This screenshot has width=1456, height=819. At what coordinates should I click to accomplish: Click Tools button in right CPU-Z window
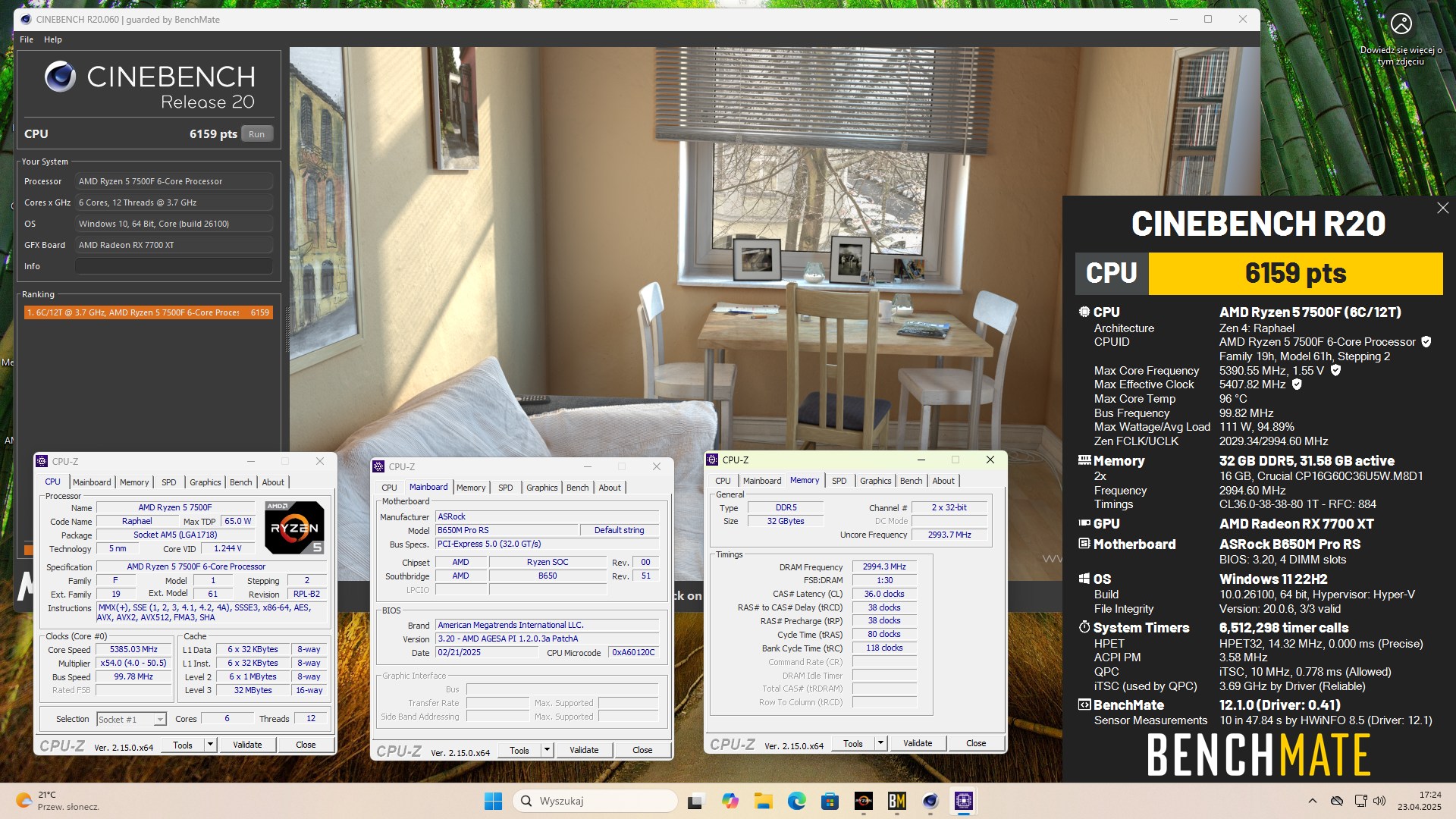click(x=853, y=743)
